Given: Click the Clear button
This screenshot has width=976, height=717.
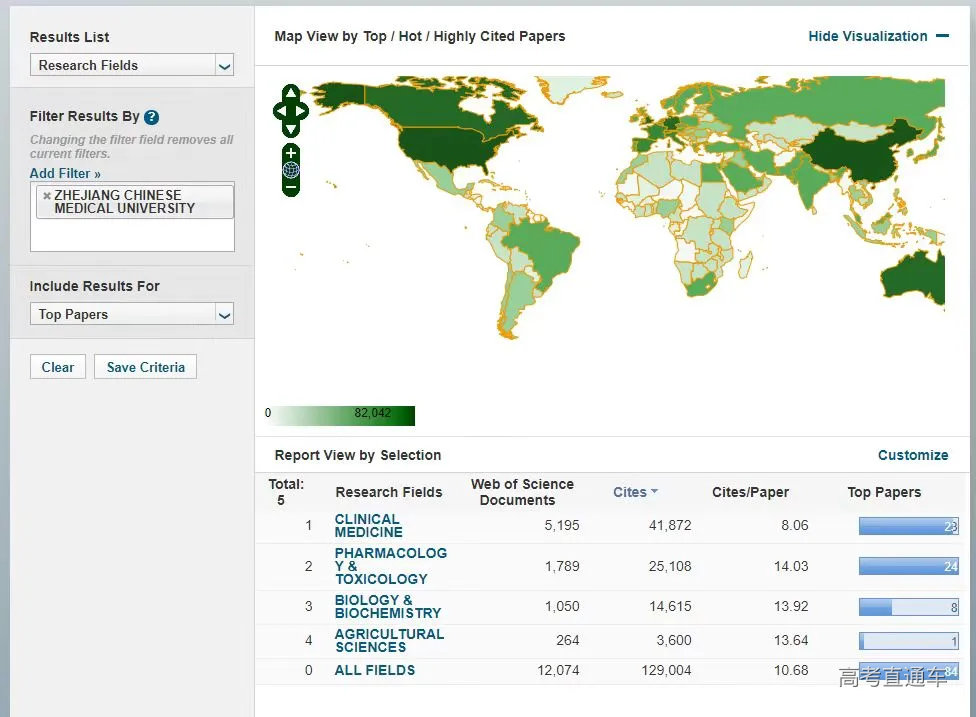Looking at the screenshot, I should click(58, 367).
